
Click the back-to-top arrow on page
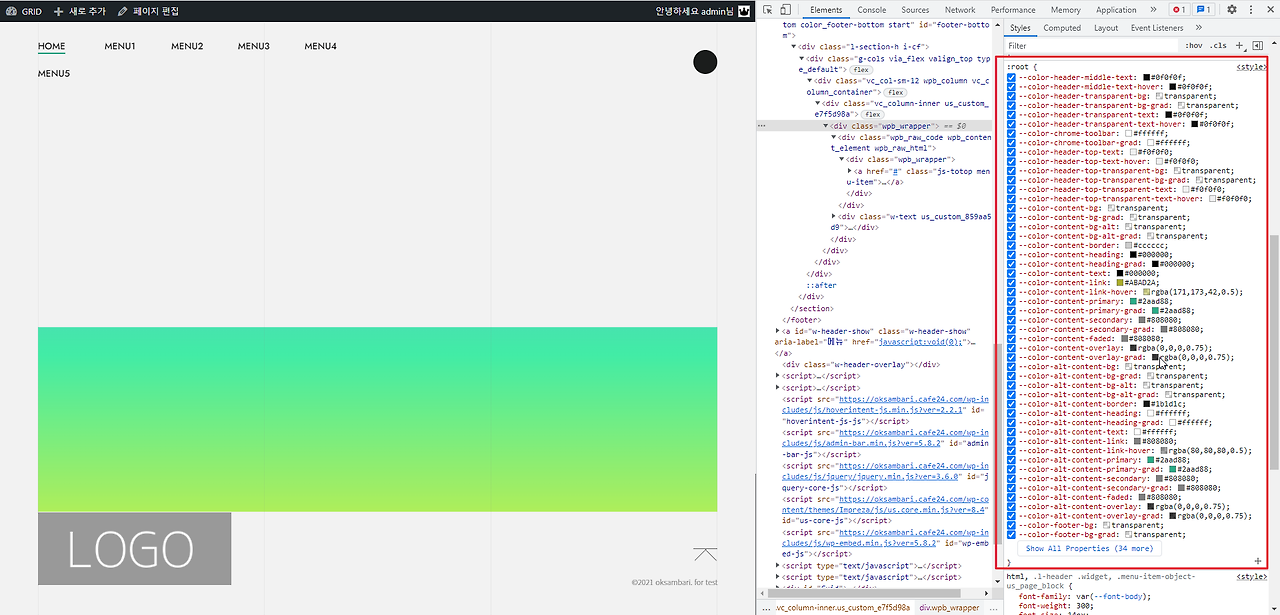click(705, 553)
